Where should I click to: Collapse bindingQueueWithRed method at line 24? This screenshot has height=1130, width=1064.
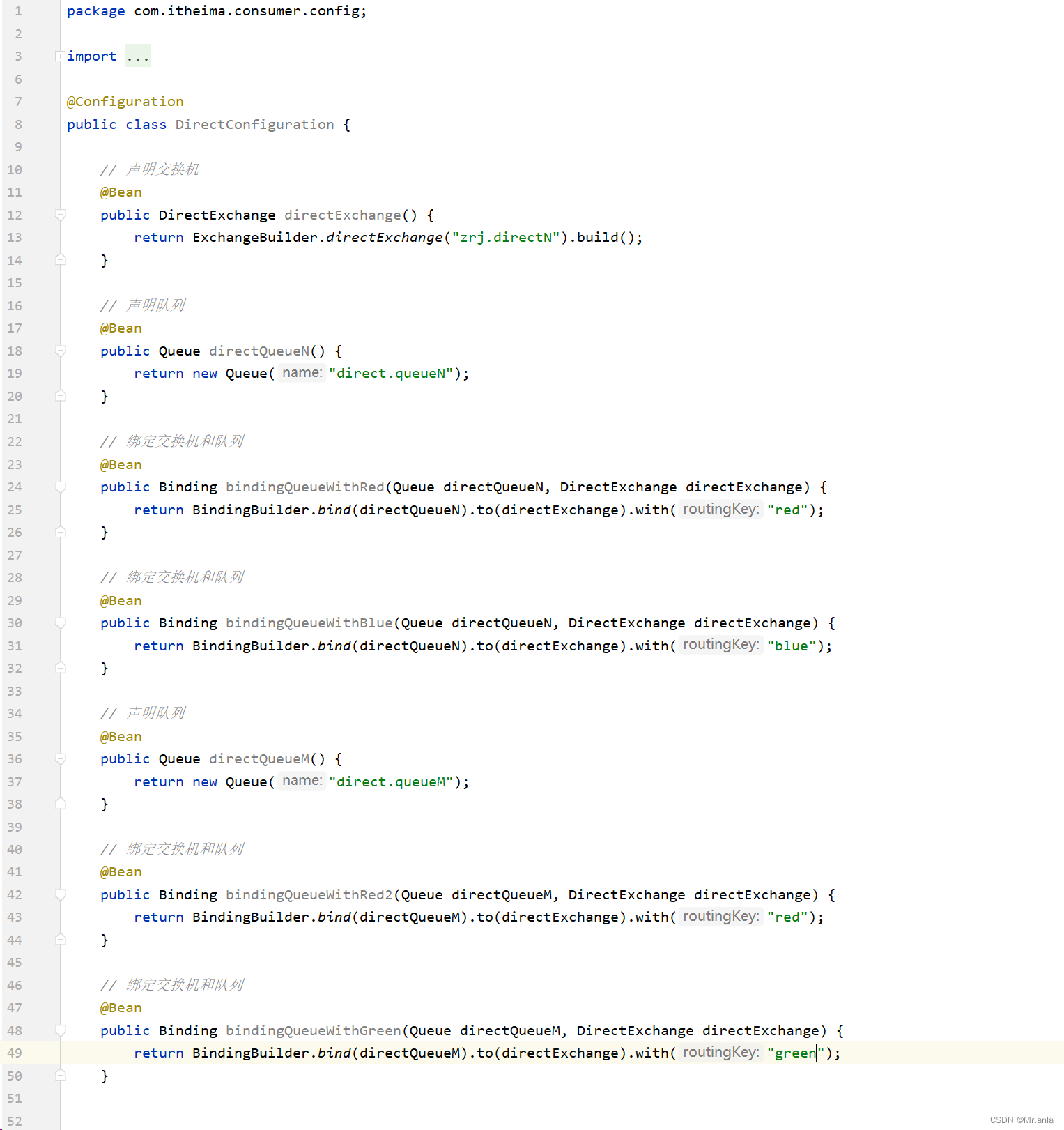coord(61,487)
